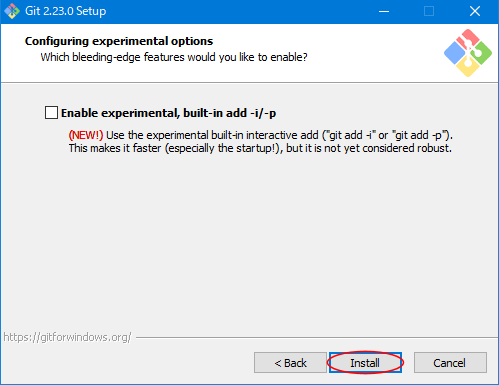Close the Git 2.23.0 Setup window
Image resolution: width=499 pixels, height=385 pixels.
pos(475,11)
